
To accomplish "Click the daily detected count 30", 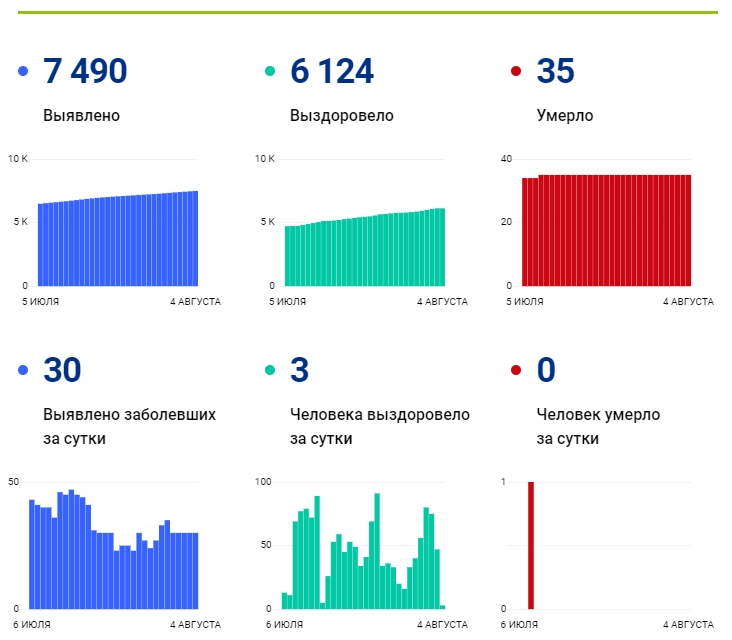I will [x=62, y=370].
